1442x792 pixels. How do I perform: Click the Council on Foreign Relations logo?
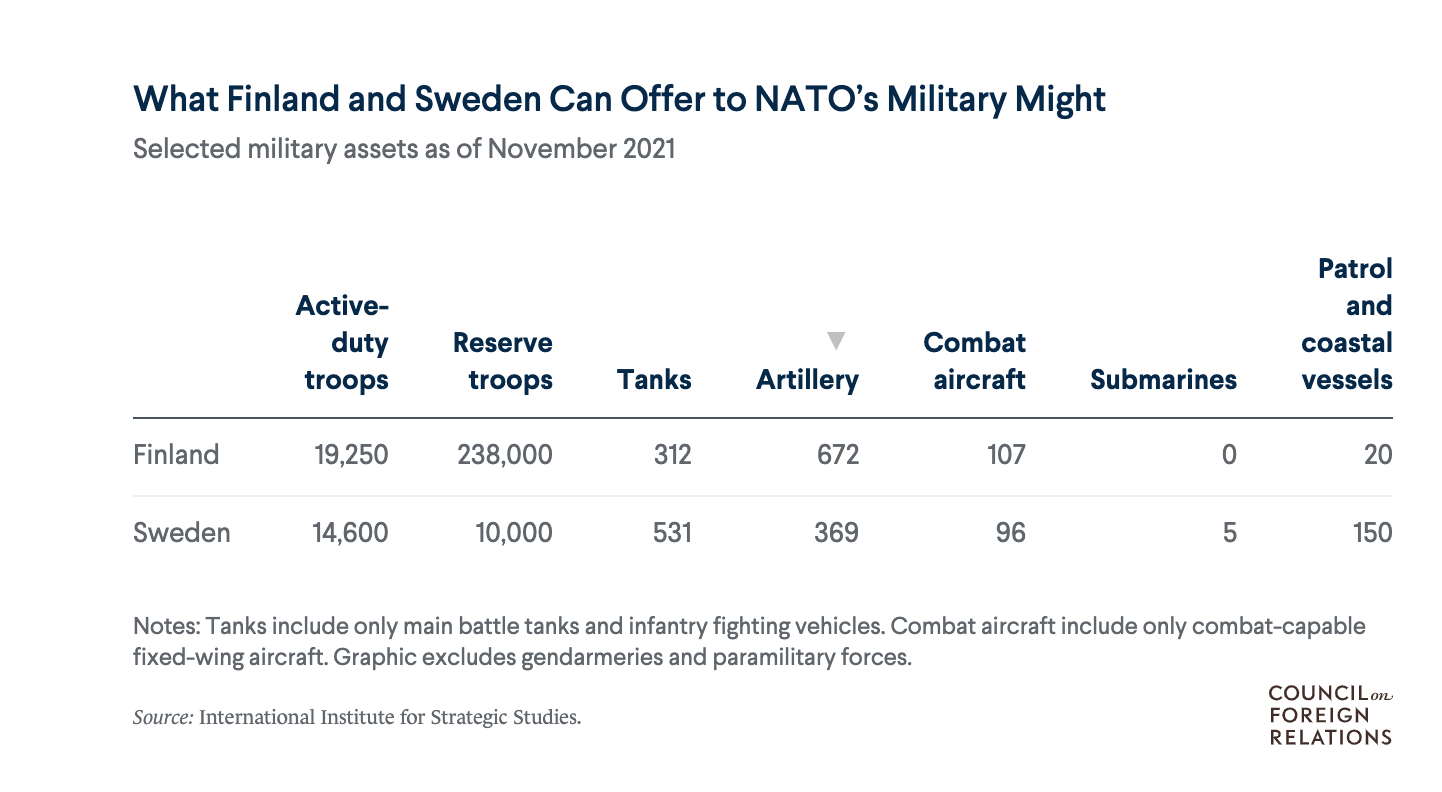pos(1330,715)
